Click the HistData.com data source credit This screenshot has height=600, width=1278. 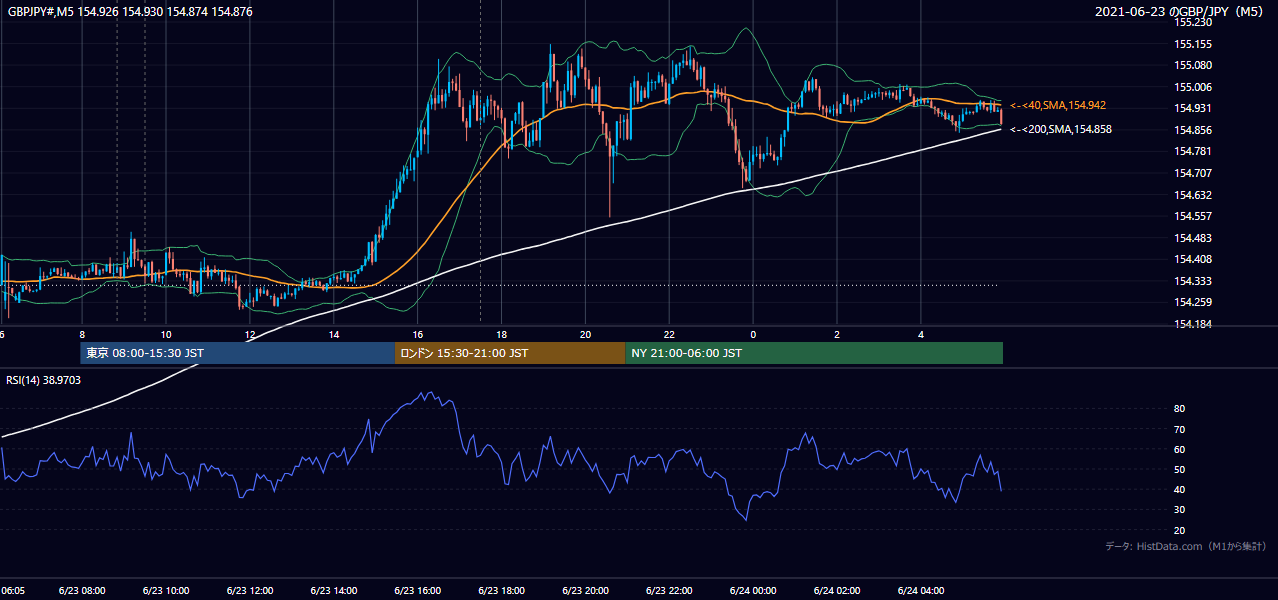pos(1186,546)
